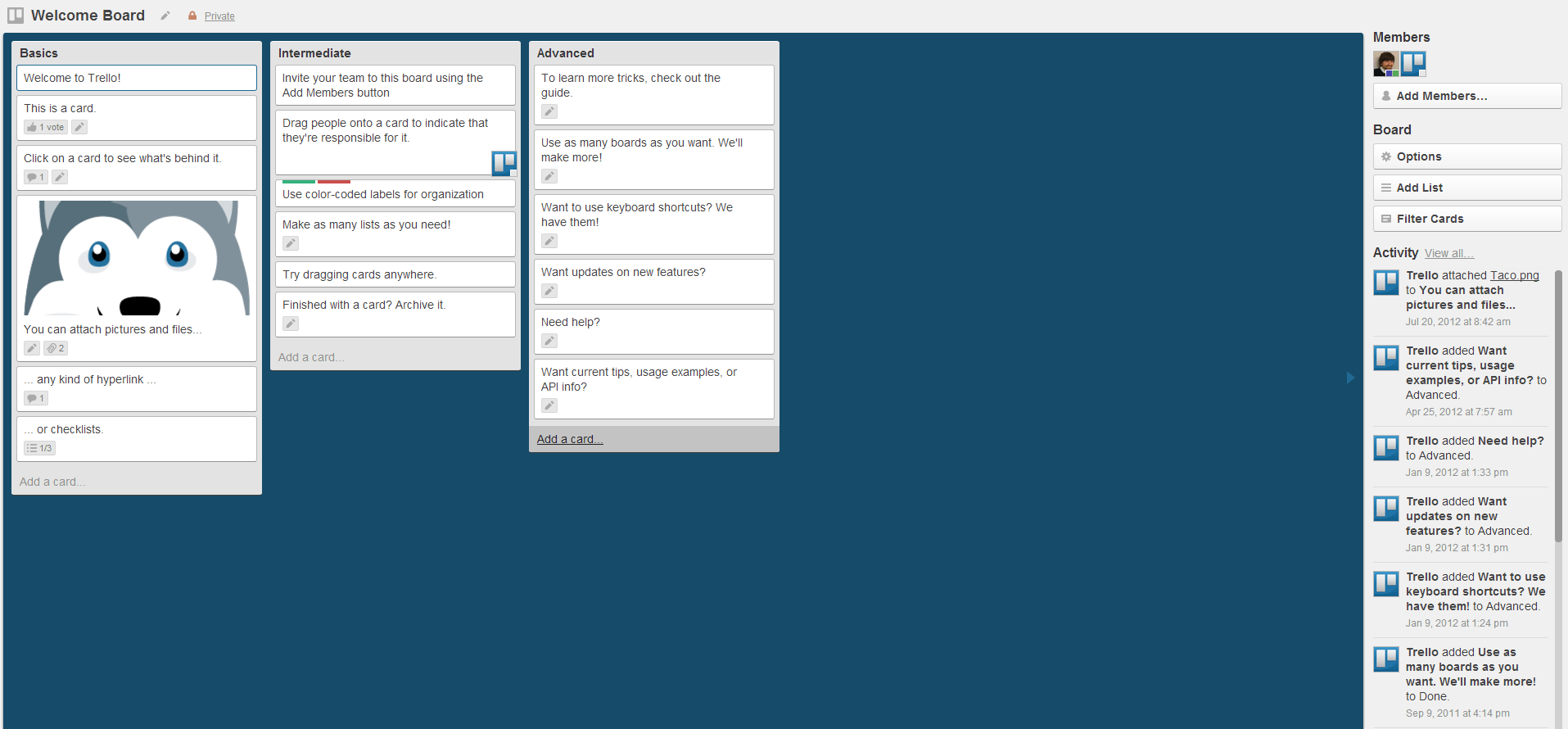Click the attachment count badge showing 2
The height and width of the screenshot is (729, 1568).
point(56,348)
